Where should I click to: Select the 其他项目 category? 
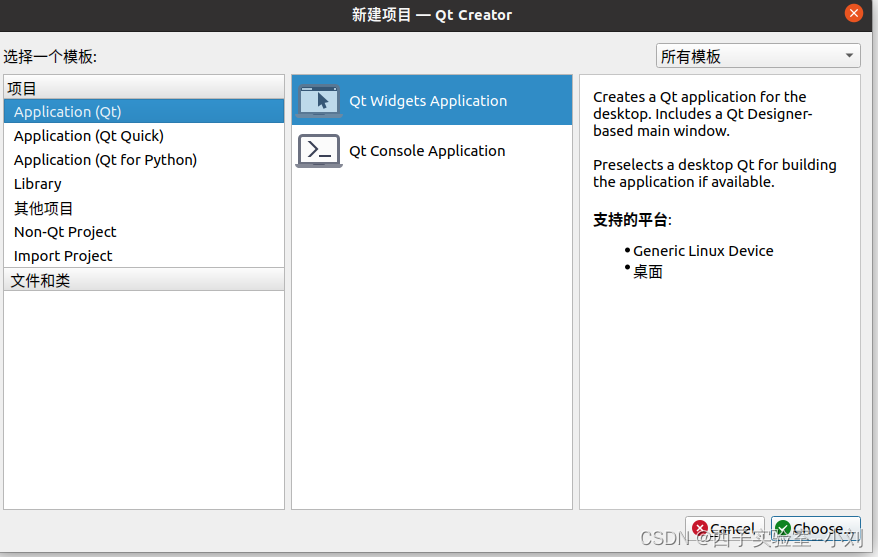[x=144, y=208]
